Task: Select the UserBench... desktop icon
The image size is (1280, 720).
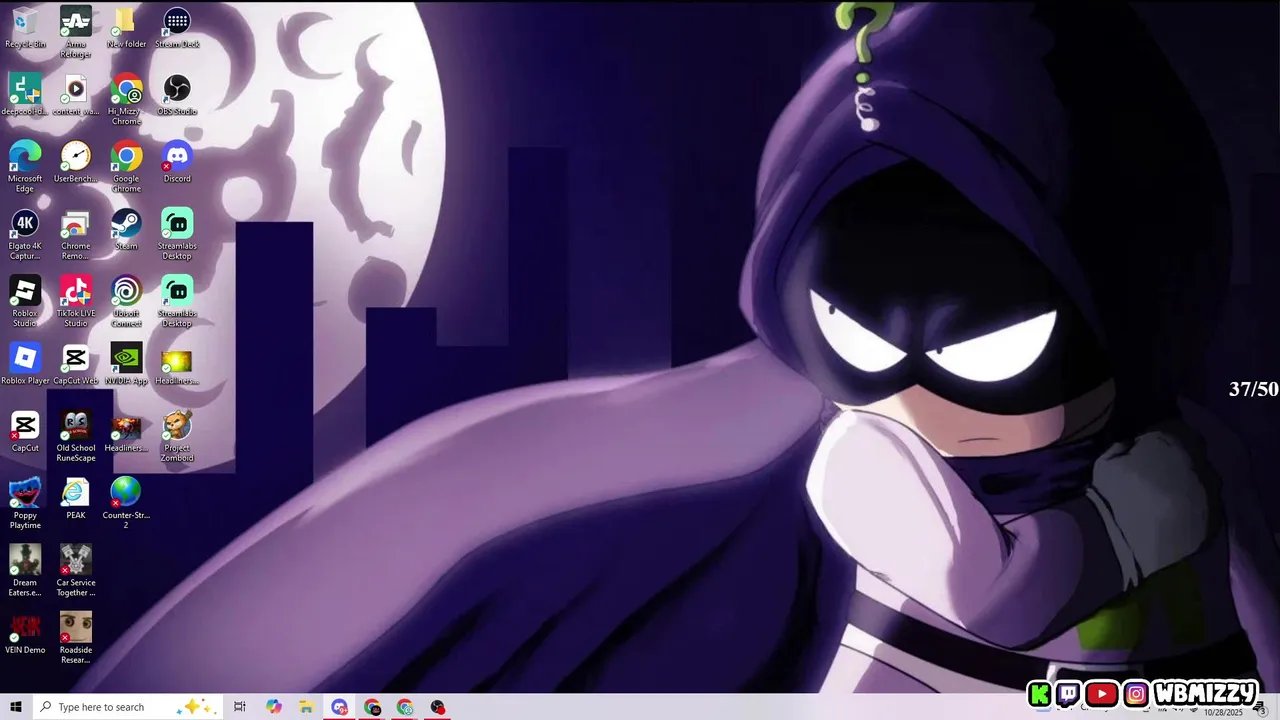Action: tap(76, 162)
